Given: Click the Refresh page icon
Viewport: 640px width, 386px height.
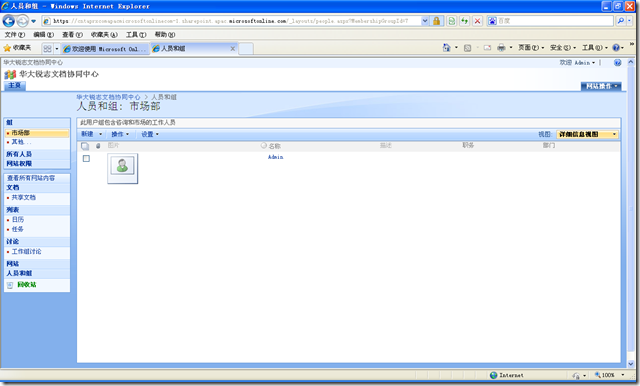Looking at the screenshot, I should click(464, 21).
